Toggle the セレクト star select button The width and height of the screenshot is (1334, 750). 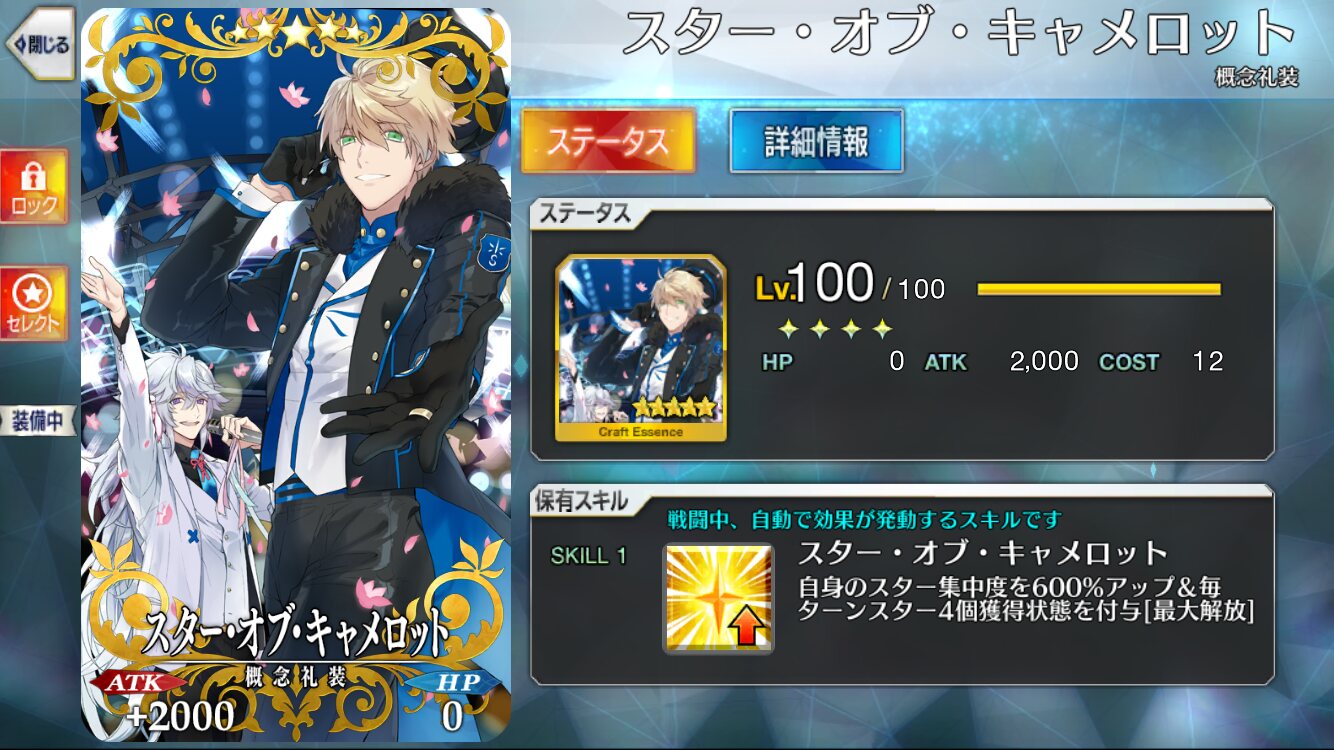coord(35,303)
